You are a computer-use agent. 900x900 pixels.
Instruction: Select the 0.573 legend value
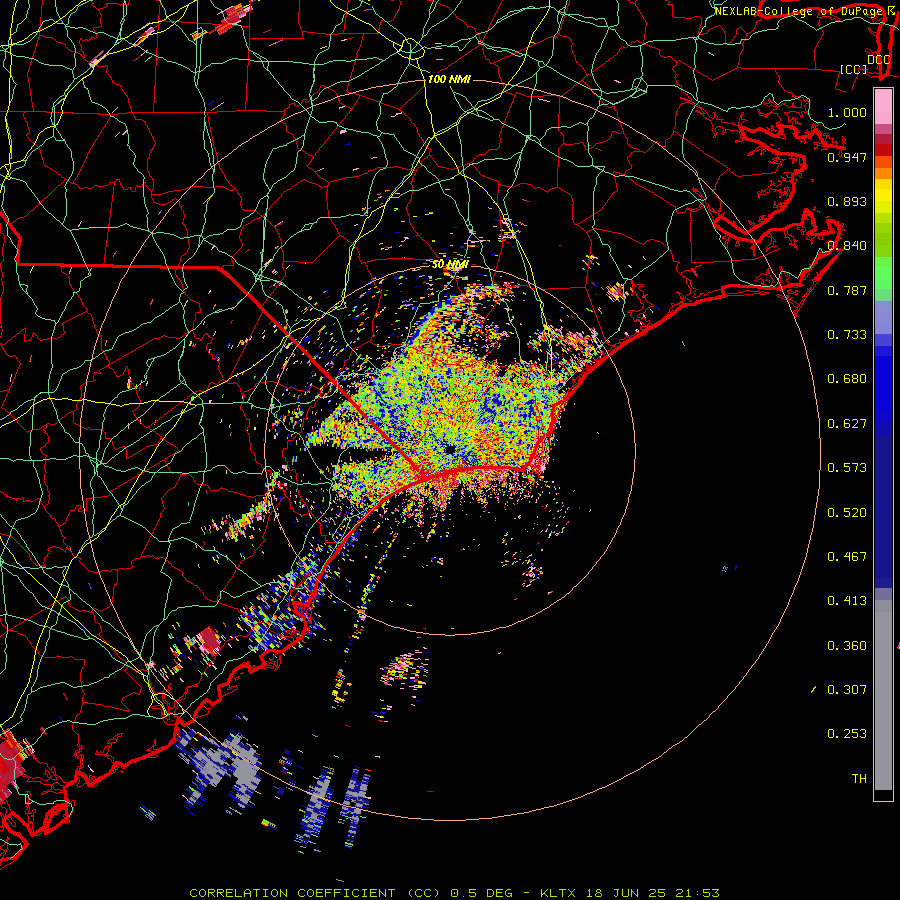point(847,468)
